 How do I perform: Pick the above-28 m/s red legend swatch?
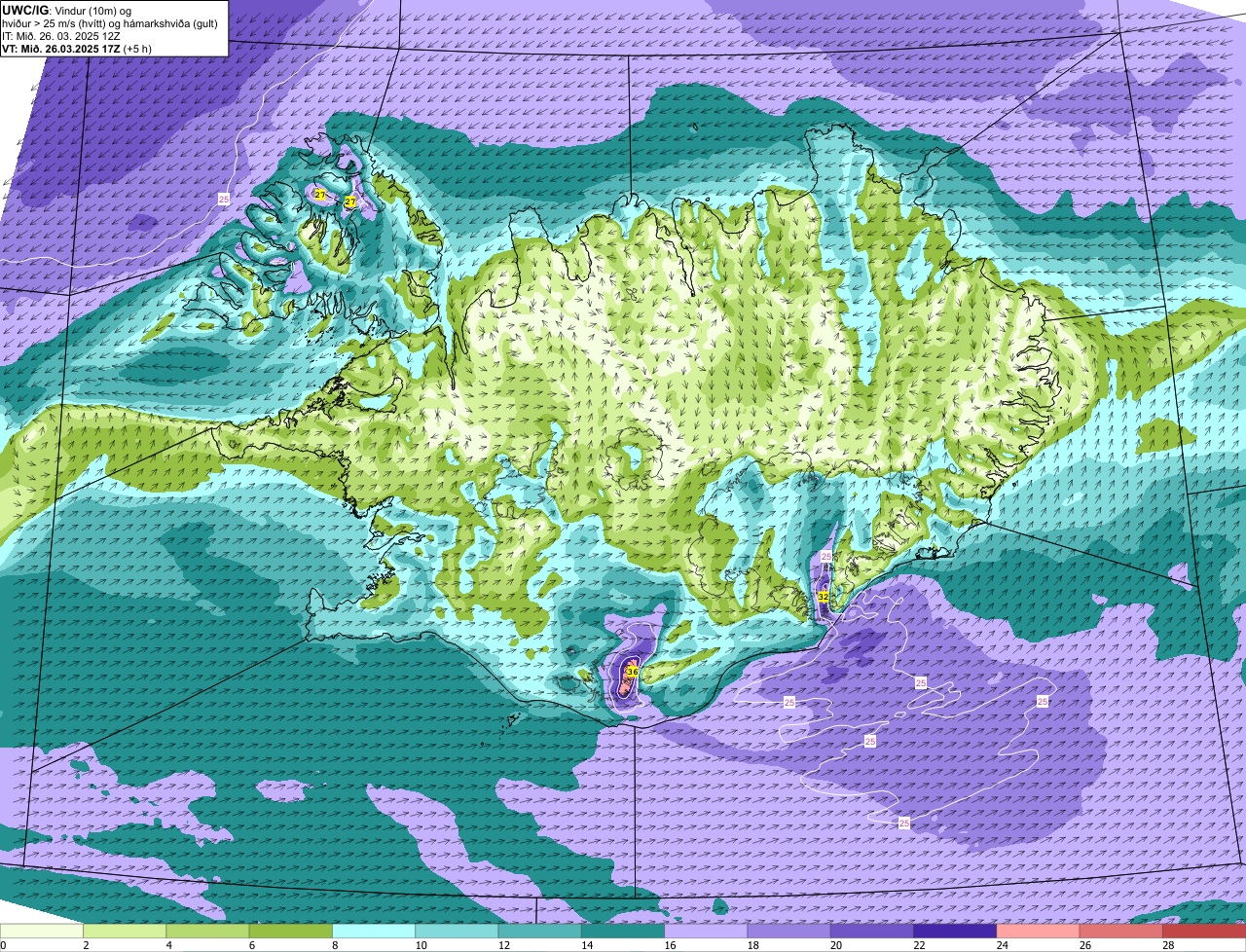click(1204, 931)
